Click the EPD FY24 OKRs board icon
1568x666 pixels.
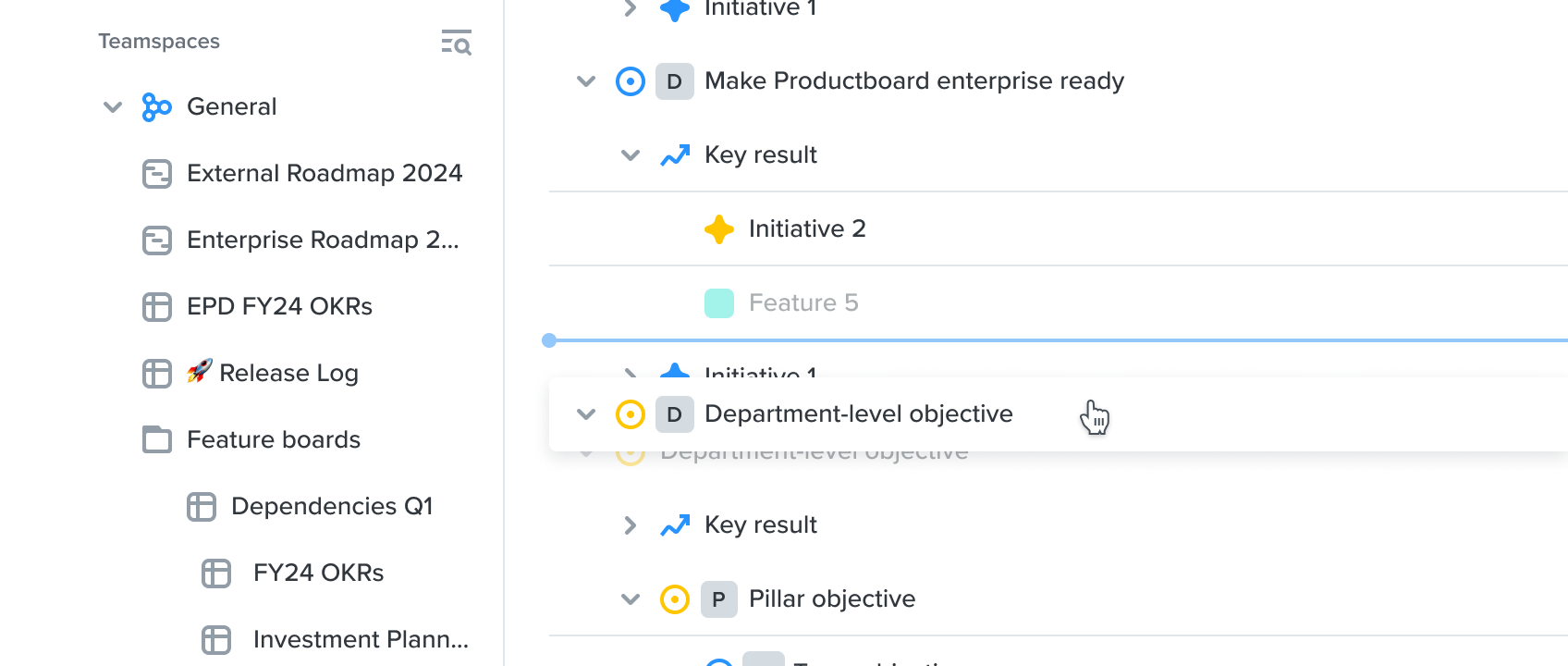coord(157,307)
